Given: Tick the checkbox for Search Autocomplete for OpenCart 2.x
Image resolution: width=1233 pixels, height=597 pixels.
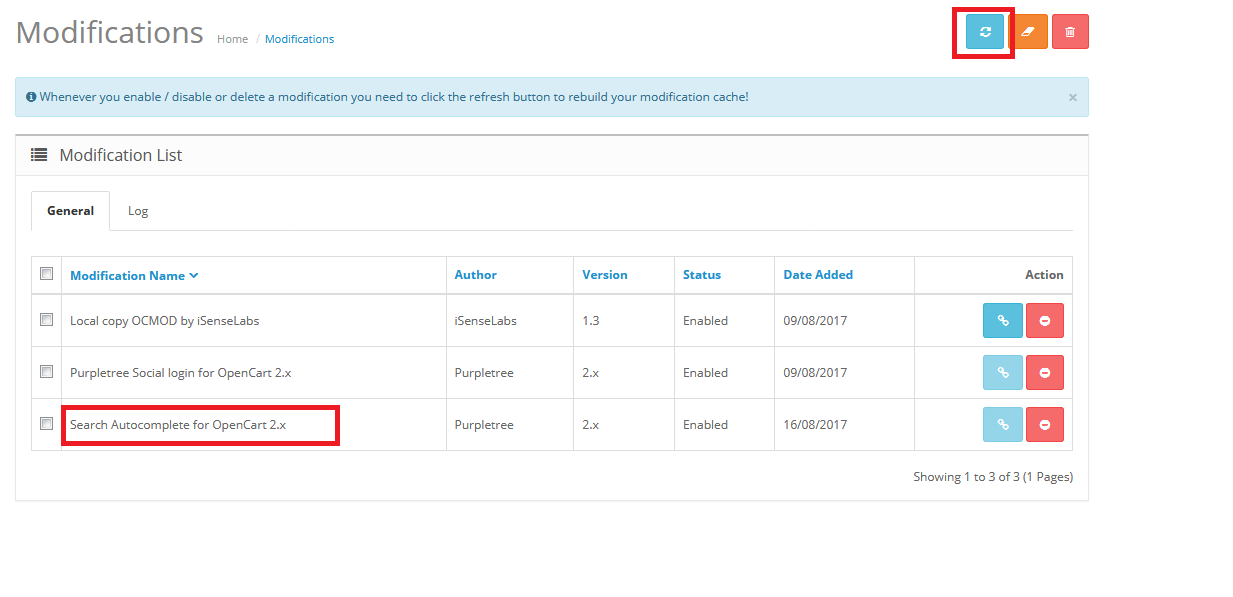Looking at the screenshot, I should (45, 423).
